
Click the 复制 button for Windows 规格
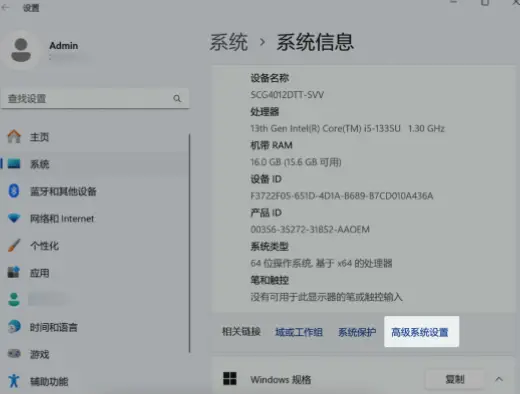coord(455,379)
